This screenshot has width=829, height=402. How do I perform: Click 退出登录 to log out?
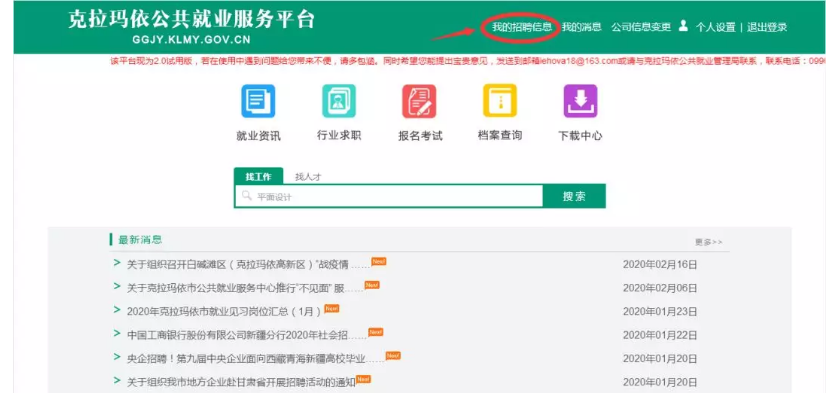pos(767,27)
